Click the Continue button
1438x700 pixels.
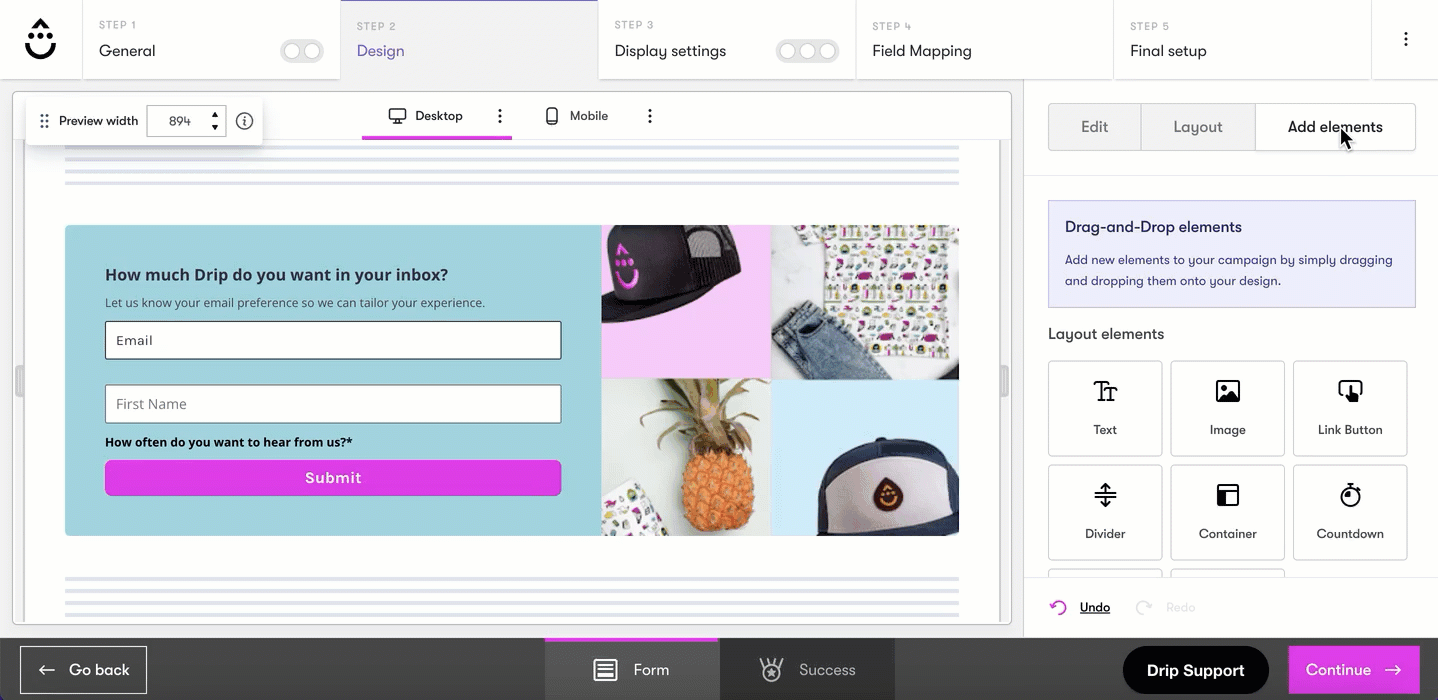[1354, 670]
